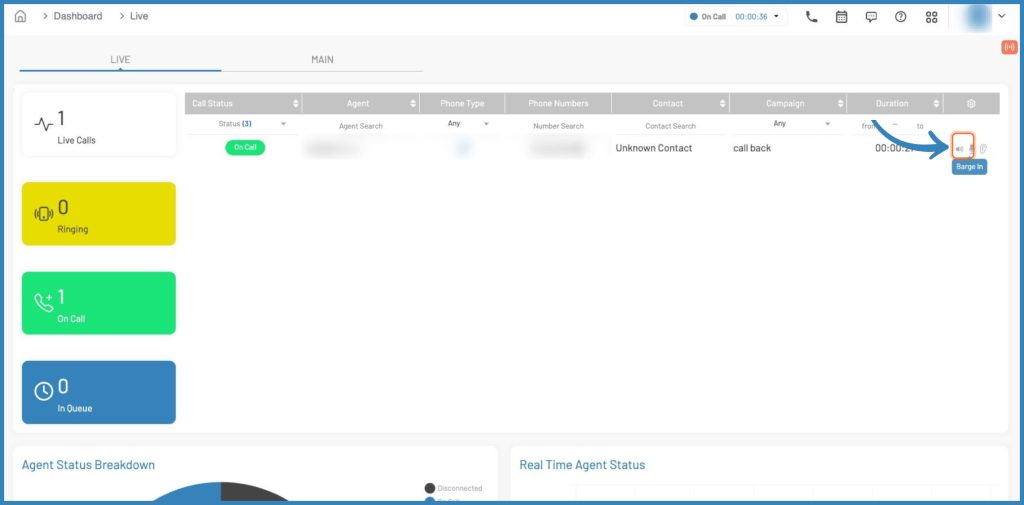This screenshot has height=505, width=1024.
Task: Click the Duration to field
Action: [x=920, y=126]
